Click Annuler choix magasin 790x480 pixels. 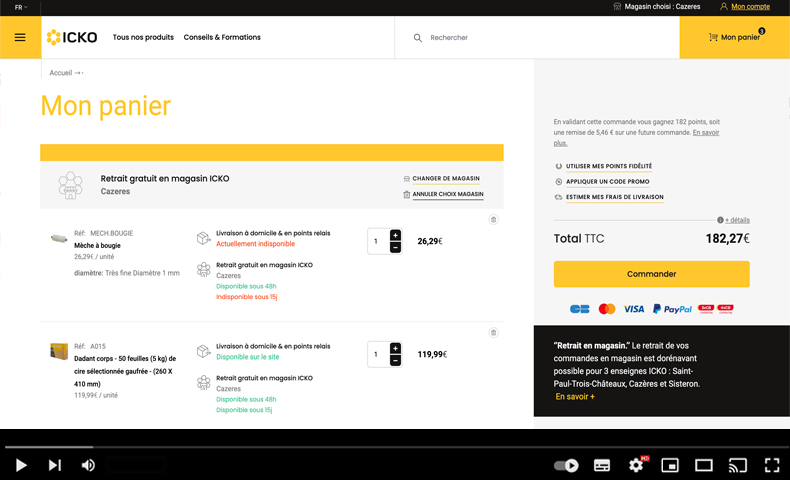[448, 194]
